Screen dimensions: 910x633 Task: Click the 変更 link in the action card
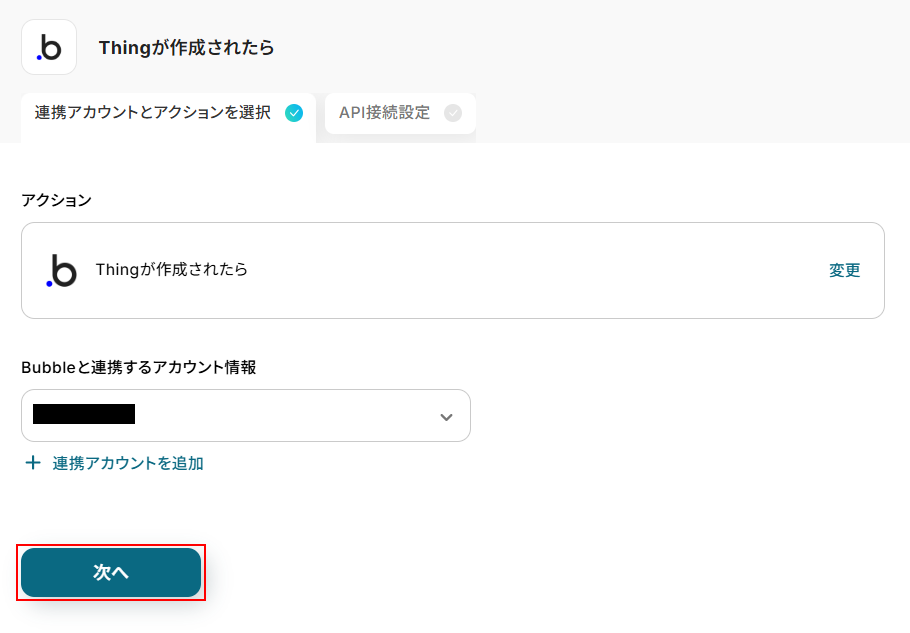pos(844,270)
